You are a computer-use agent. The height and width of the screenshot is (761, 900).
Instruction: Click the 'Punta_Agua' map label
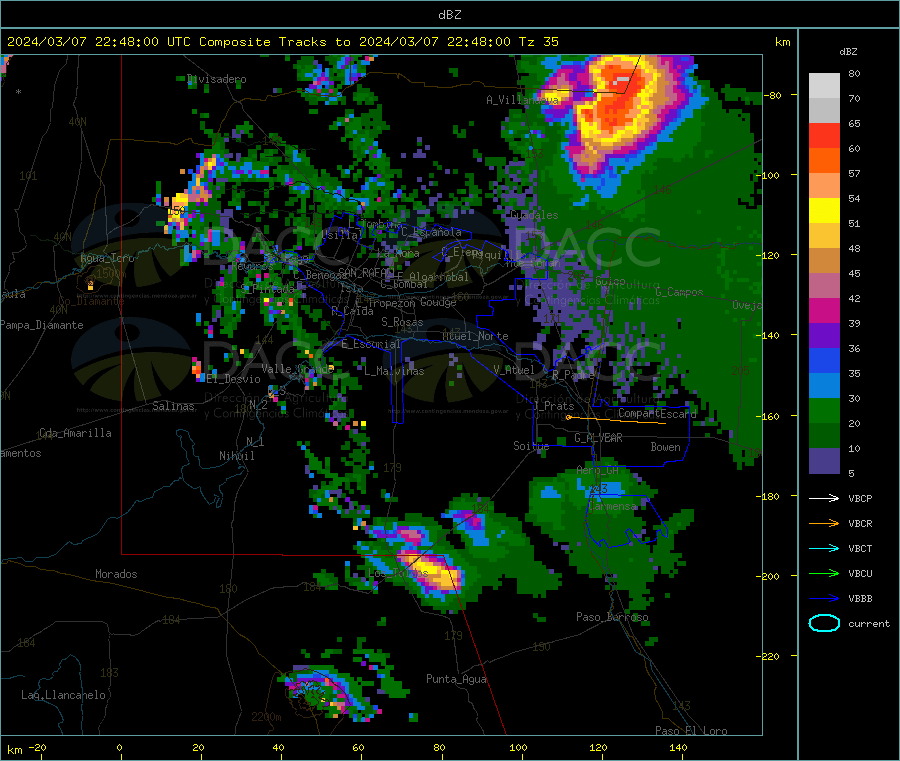click(x=456, y=679)
